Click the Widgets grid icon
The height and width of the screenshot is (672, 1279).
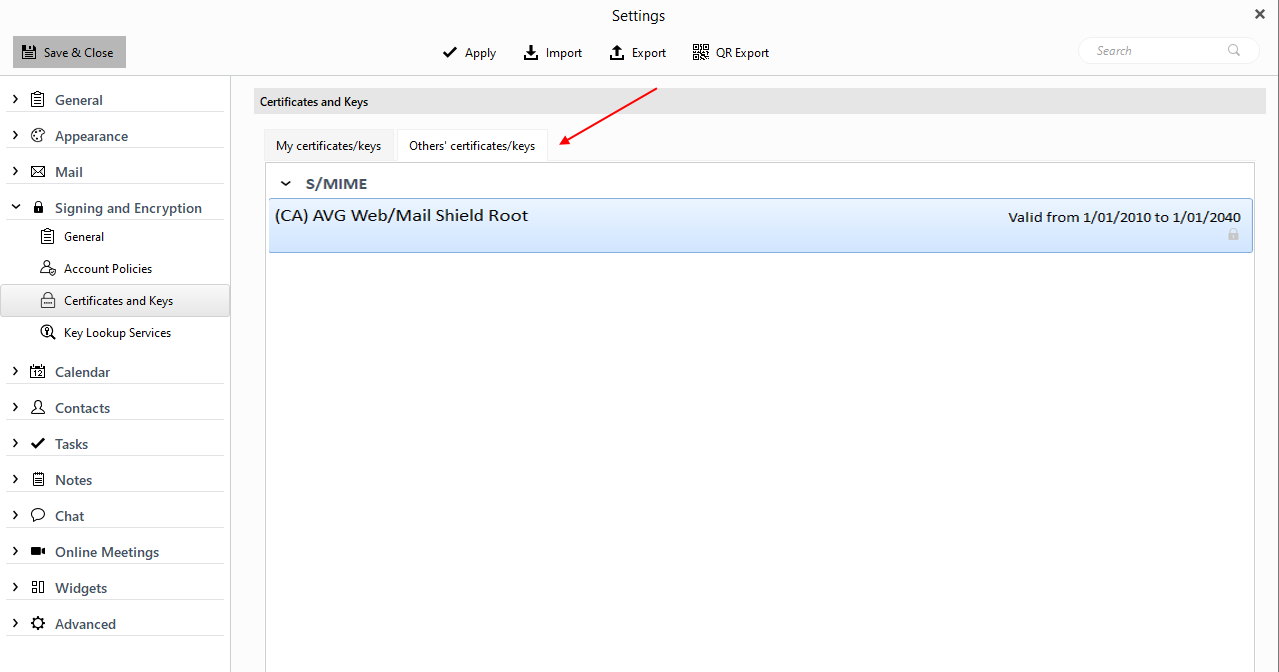pos(38,588)
